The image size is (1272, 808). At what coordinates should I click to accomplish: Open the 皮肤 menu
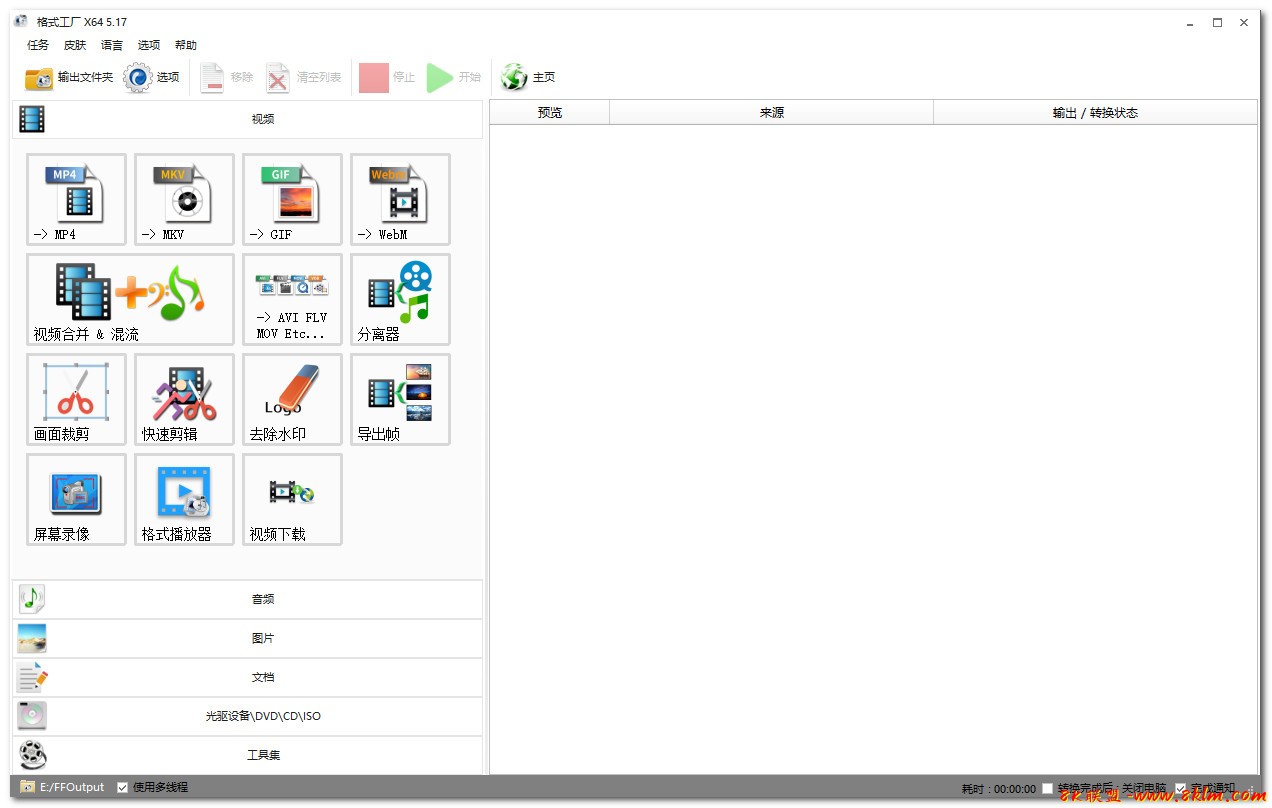pyautogui.click(x=75, y=45)
